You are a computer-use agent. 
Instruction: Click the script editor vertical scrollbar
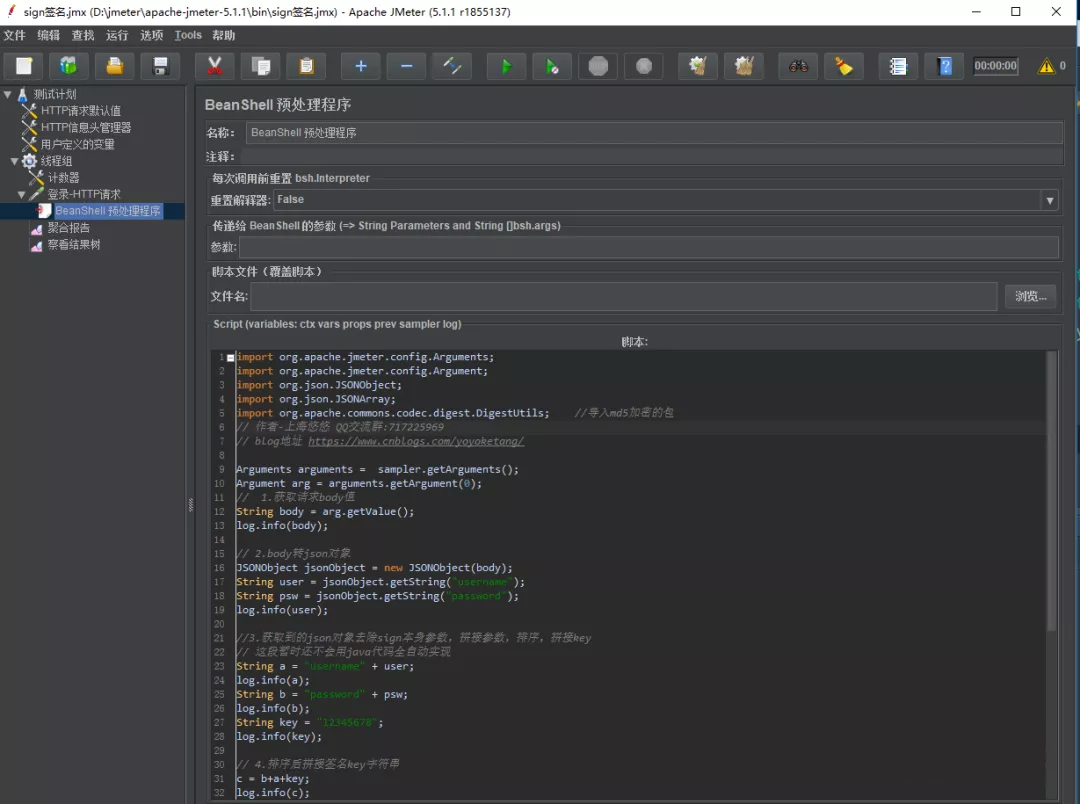(1051, 491)
